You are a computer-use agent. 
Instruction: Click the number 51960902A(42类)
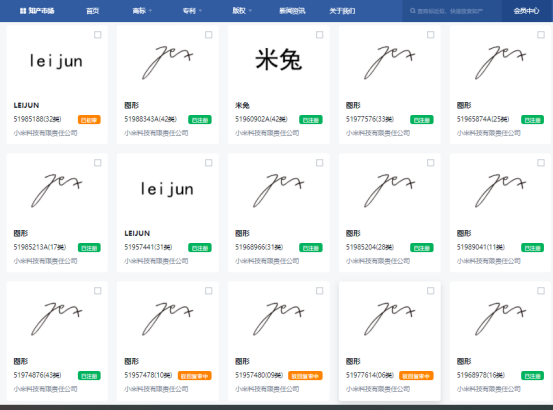point(261,119)
